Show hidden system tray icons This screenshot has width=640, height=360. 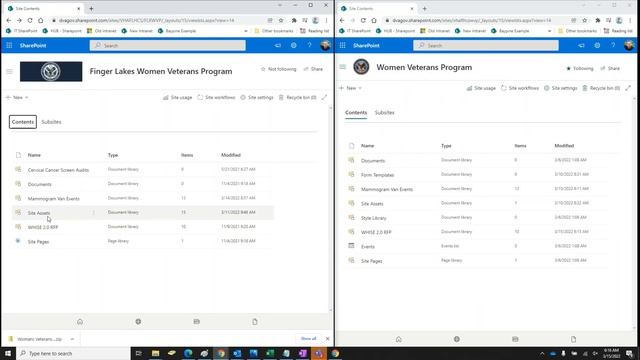[x=542, y=353]
